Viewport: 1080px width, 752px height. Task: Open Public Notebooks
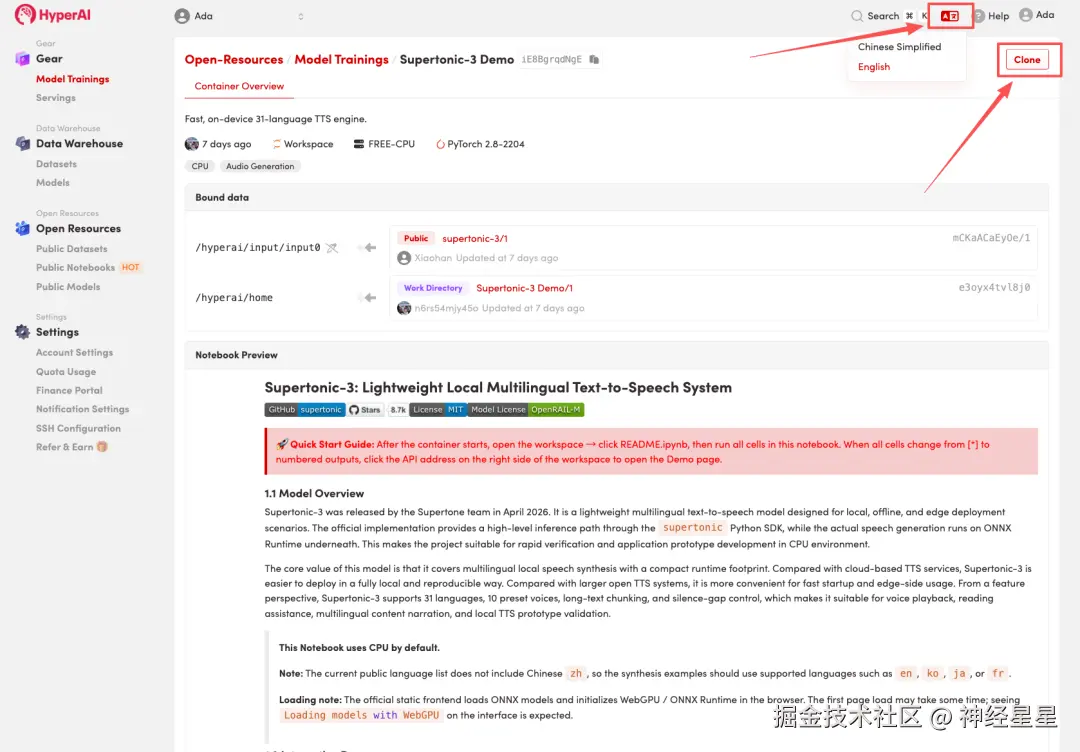point(75,267)
